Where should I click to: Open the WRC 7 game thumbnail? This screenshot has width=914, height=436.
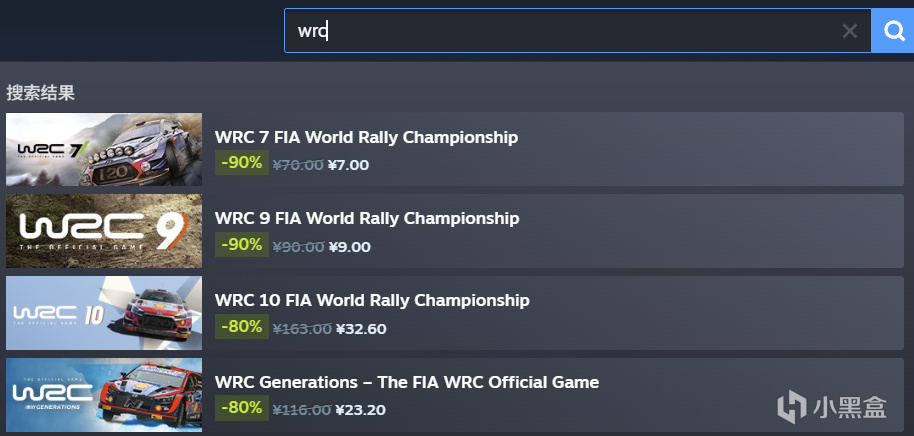[104, 150]
